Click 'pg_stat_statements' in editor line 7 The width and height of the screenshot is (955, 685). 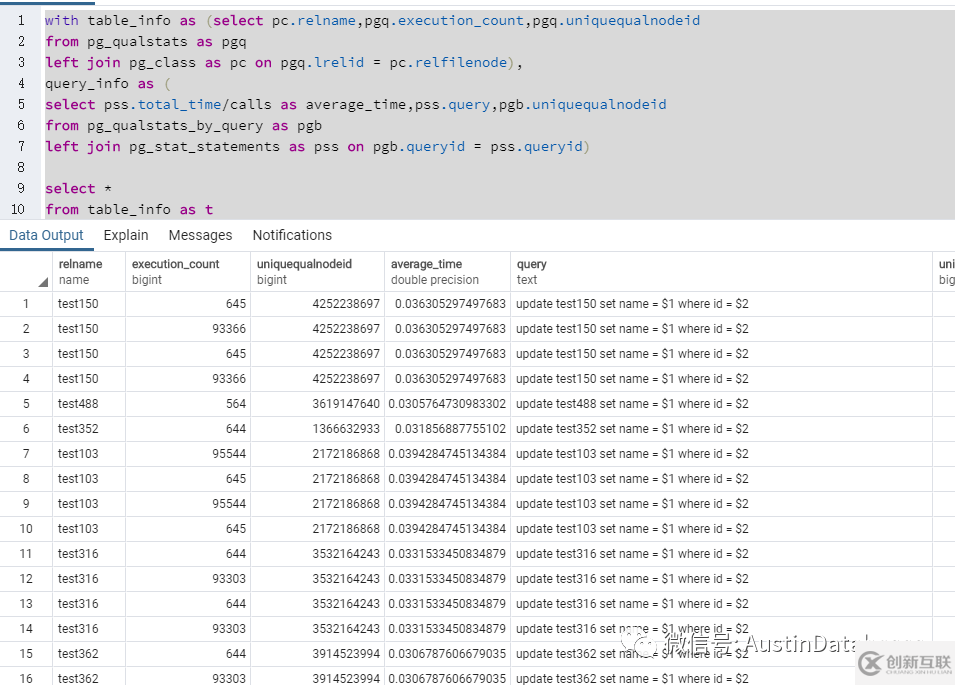point(204,146)
